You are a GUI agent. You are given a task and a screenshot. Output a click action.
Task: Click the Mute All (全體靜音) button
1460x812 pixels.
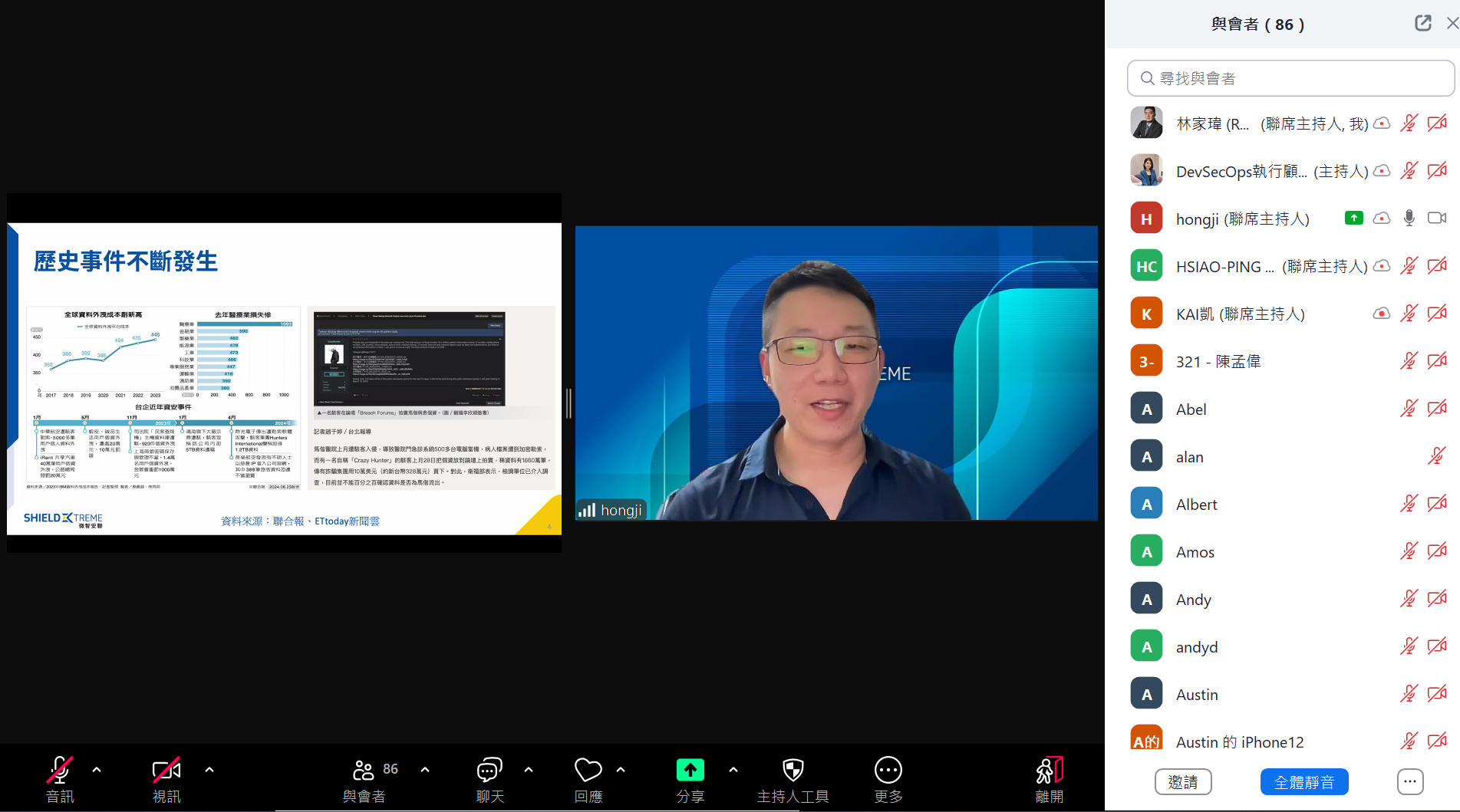1303,782
